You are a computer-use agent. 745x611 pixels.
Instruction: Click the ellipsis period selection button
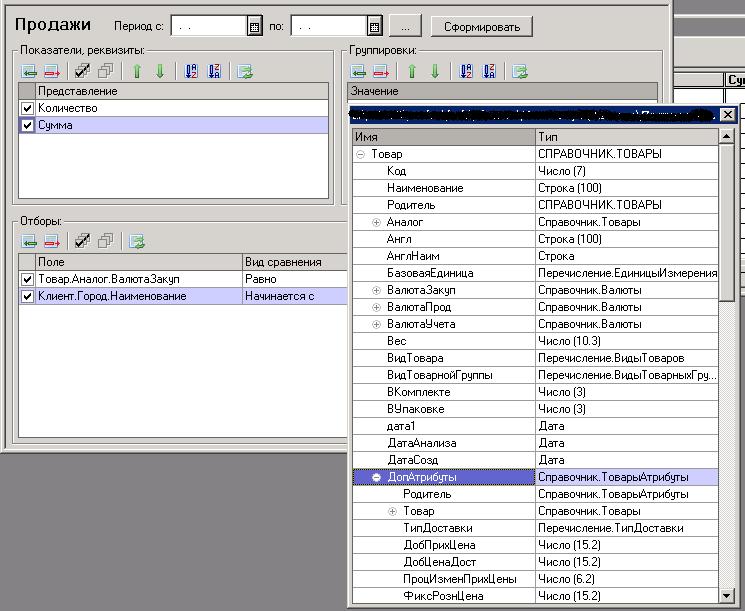404,26
